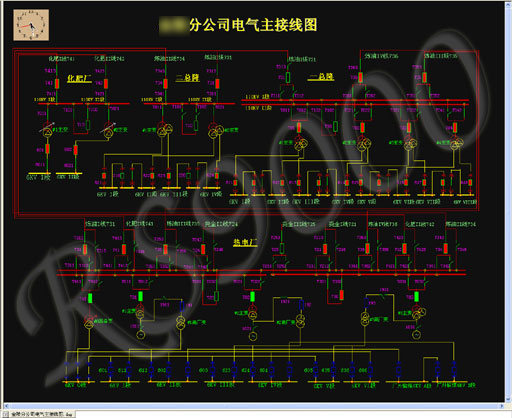The image size is (512, 418).
Task: Click the red breaker on 化肥II线742 feeder
Action: pos(106,83)
